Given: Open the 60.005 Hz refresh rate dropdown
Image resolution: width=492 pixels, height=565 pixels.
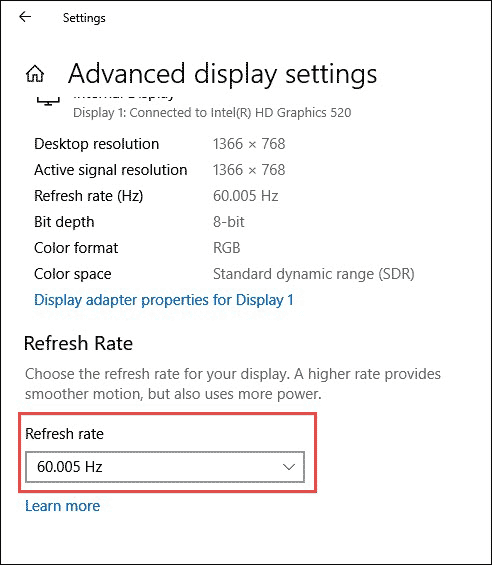Looking at the screenshot, I should click(165, 467).
